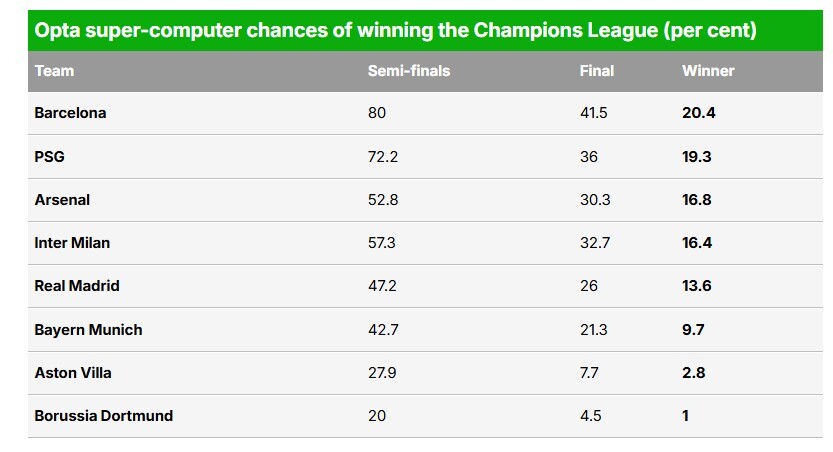This screenshot has width=833, height=452.
Task: Click the Semi-finals column header
Action: coord(409,71)
